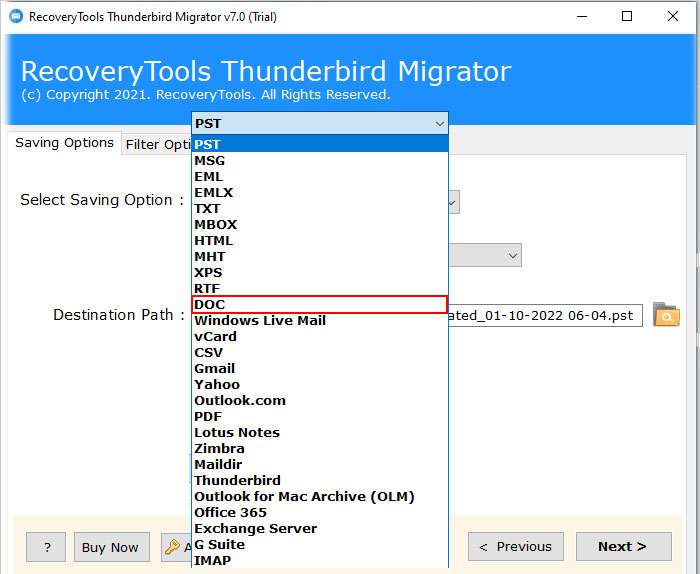
Task: Click the destination path text field
Action: [545, 316]
